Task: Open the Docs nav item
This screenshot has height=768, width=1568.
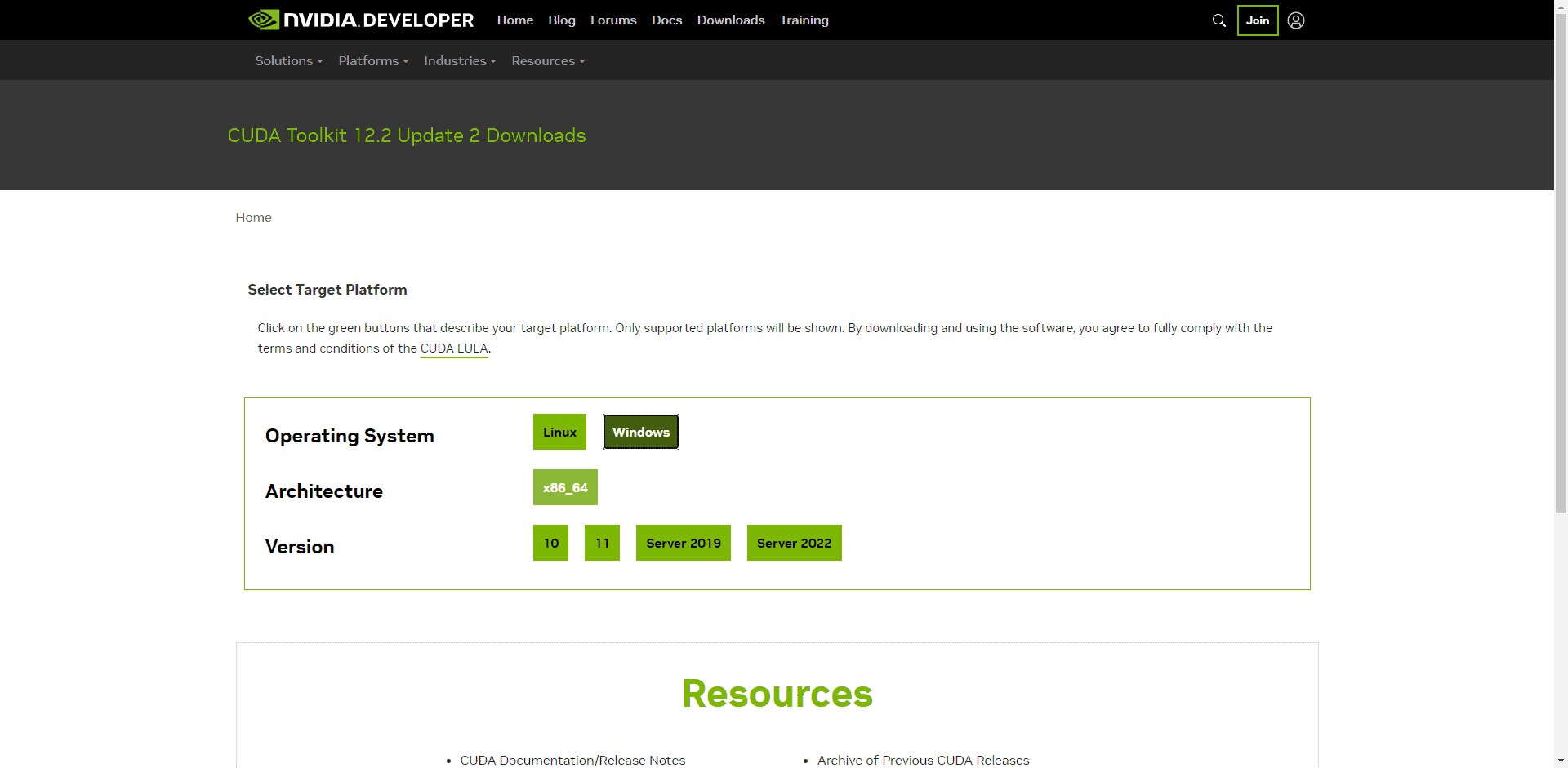Action: pyautogui.click(x=666, y=20)
